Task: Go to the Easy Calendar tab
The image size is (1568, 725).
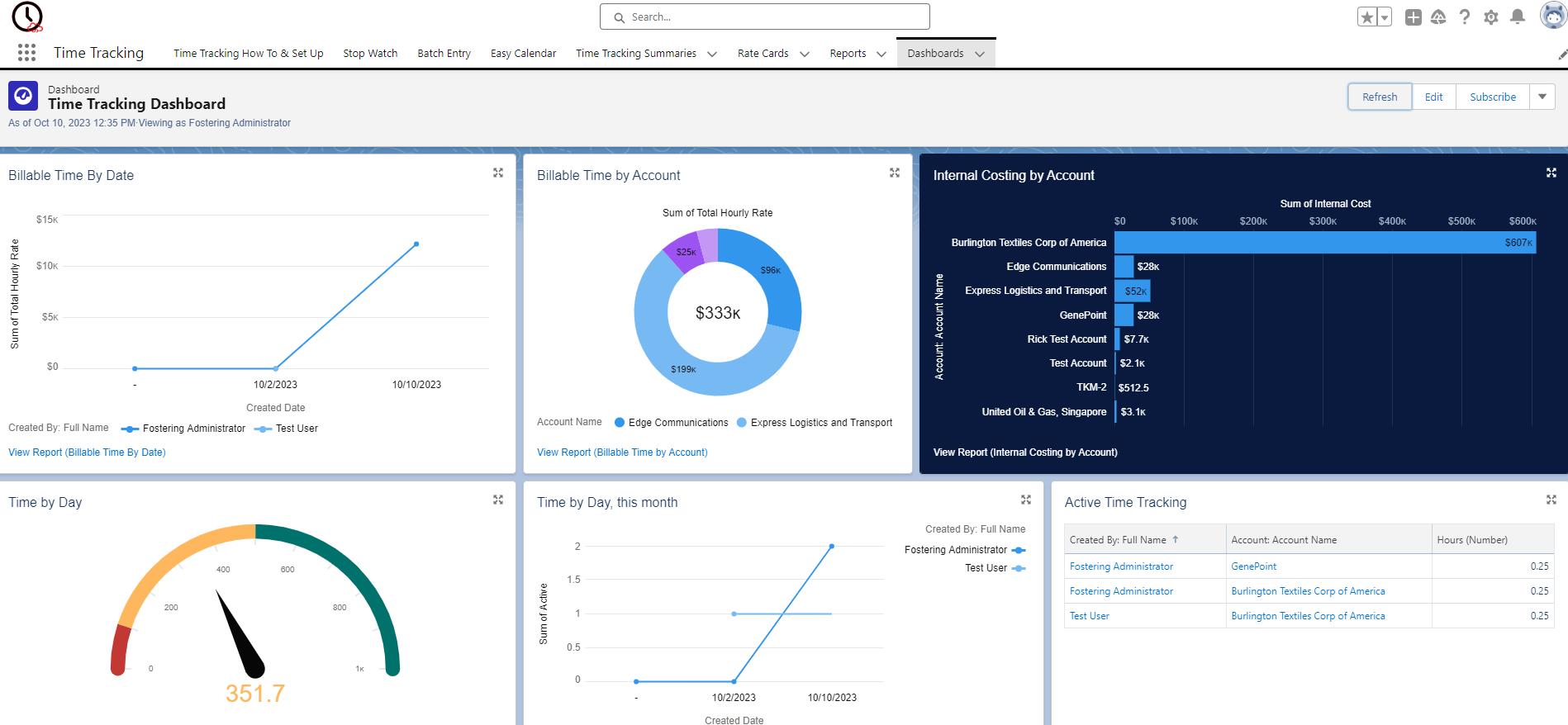Action: (523, 54)
